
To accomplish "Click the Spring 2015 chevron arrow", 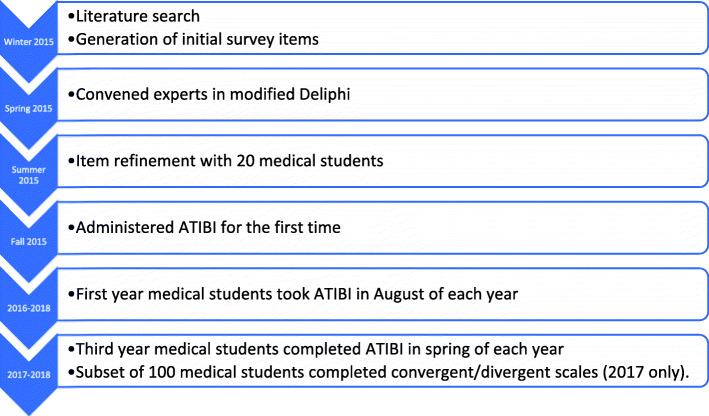I will pos(28,108).
